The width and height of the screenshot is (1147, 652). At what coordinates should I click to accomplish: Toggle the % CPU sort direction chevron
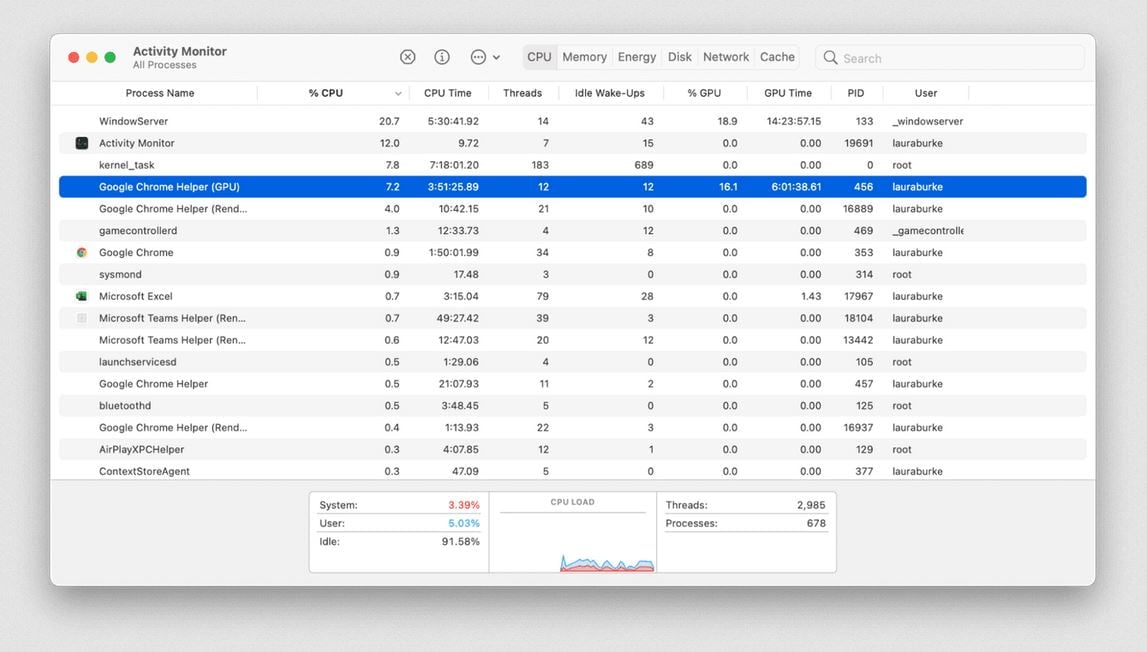[398, 94]
